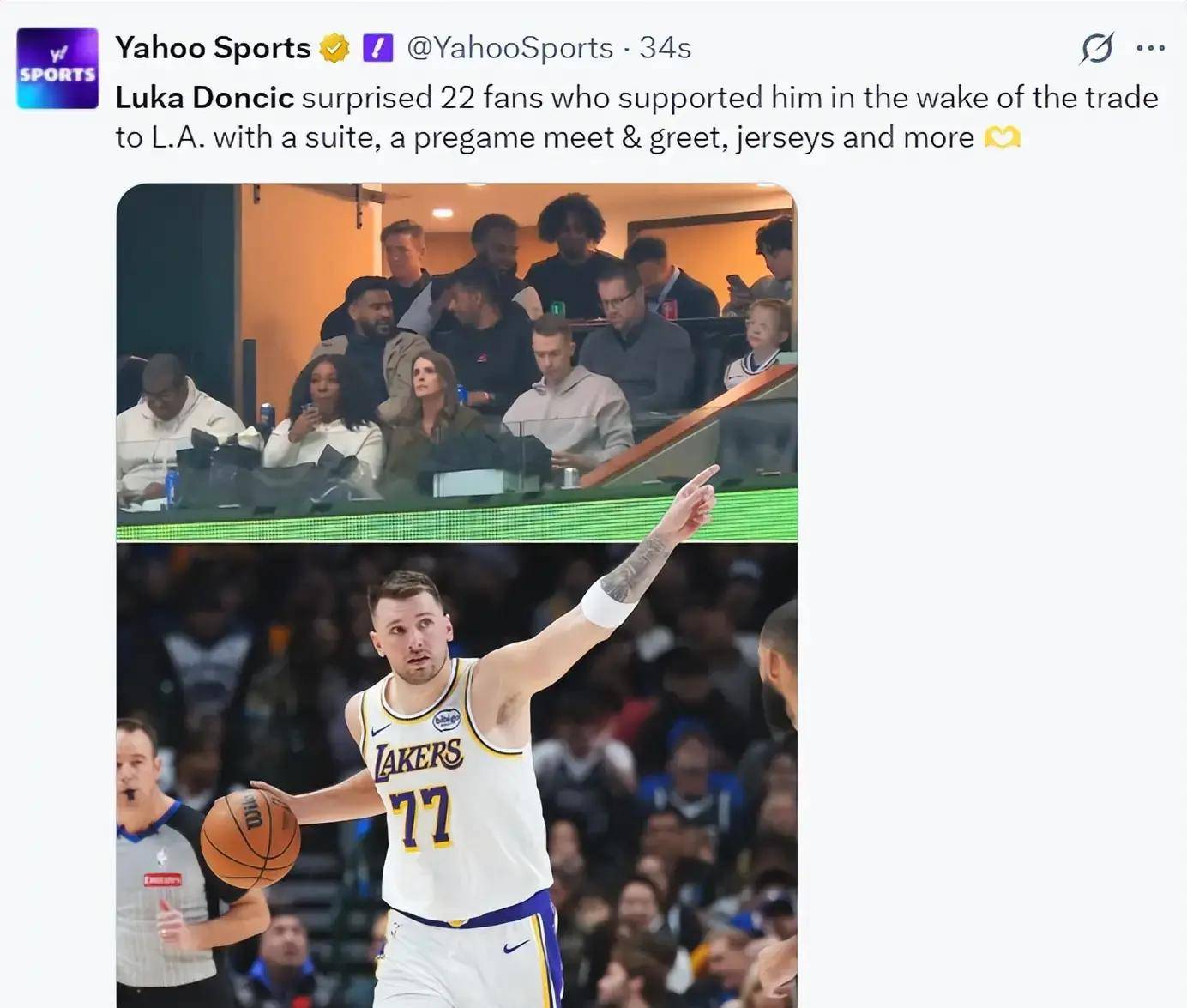Open Grok actions with the slashed-circle icon
The image size is (1187, 1008).
[x=1096, y=48]
